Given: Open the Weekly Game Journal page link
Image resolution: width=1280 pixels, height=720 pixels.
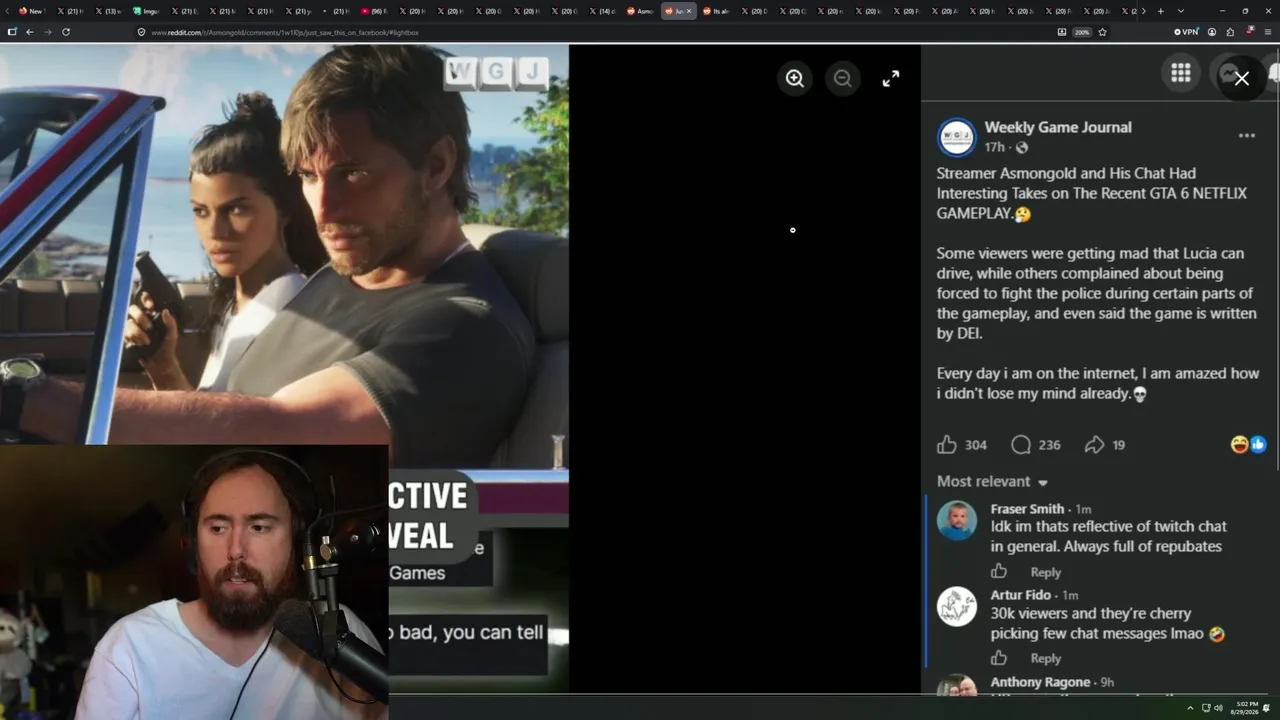Looking at the screenshot, I should (1058, 127).
